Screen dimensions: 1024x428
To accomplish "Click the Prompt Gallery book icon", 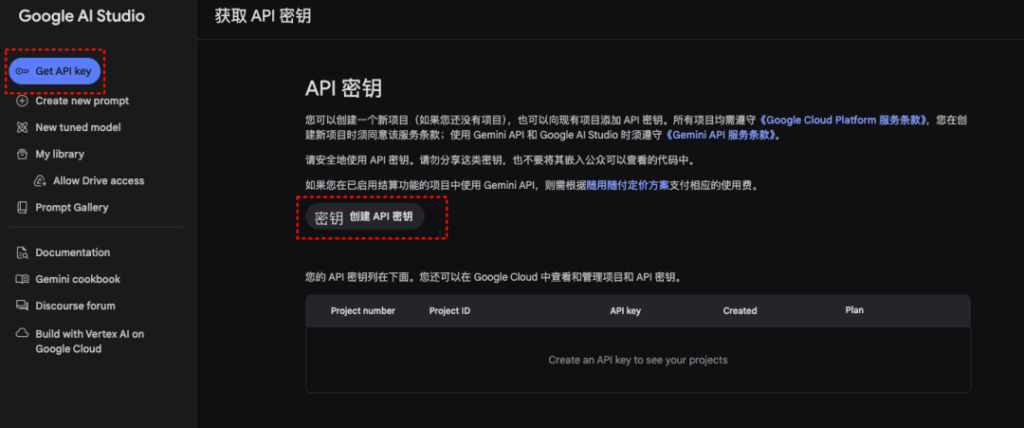I will tap(23, 208).
